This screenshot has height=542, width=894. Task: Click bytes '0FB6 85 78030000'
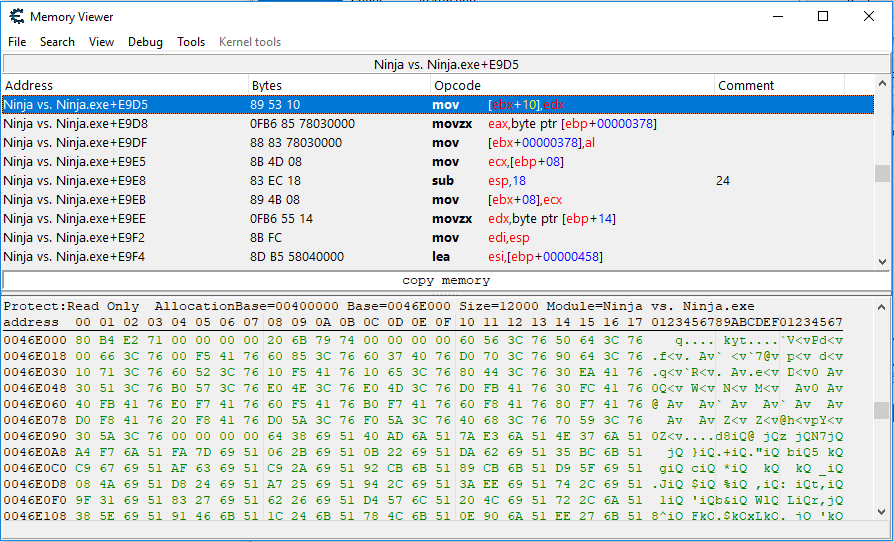click(x=302, y=124)
